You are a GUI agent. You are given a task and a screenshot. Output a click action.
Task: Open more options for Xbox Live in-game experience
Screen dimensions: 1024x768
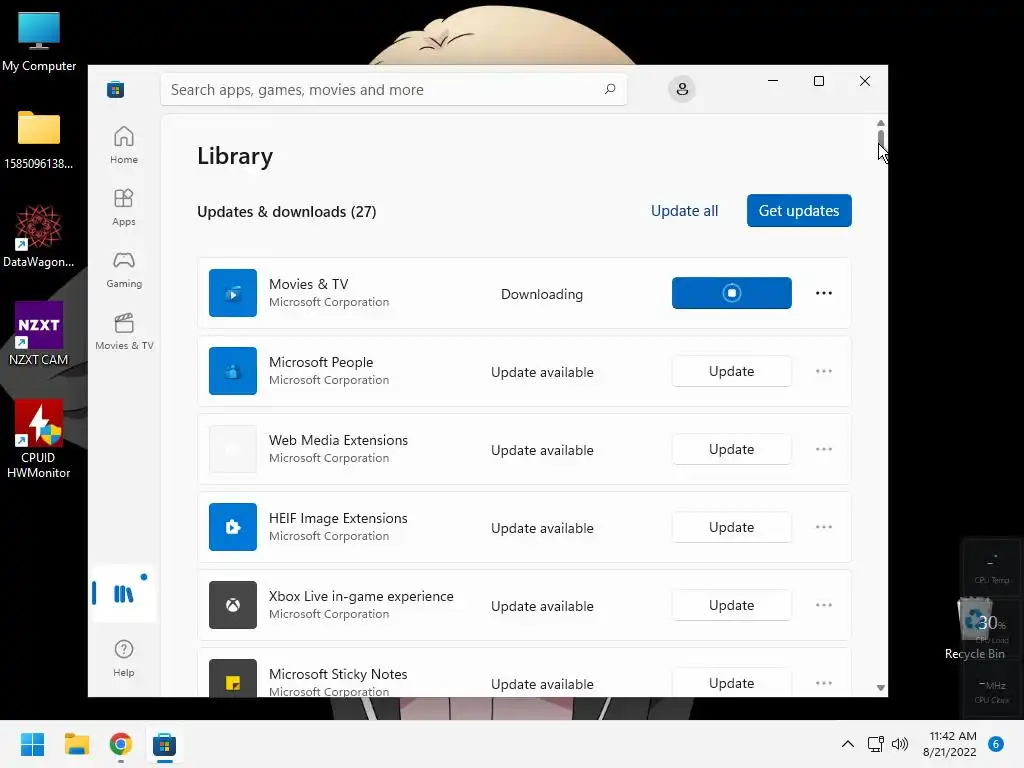coord(824,605)
